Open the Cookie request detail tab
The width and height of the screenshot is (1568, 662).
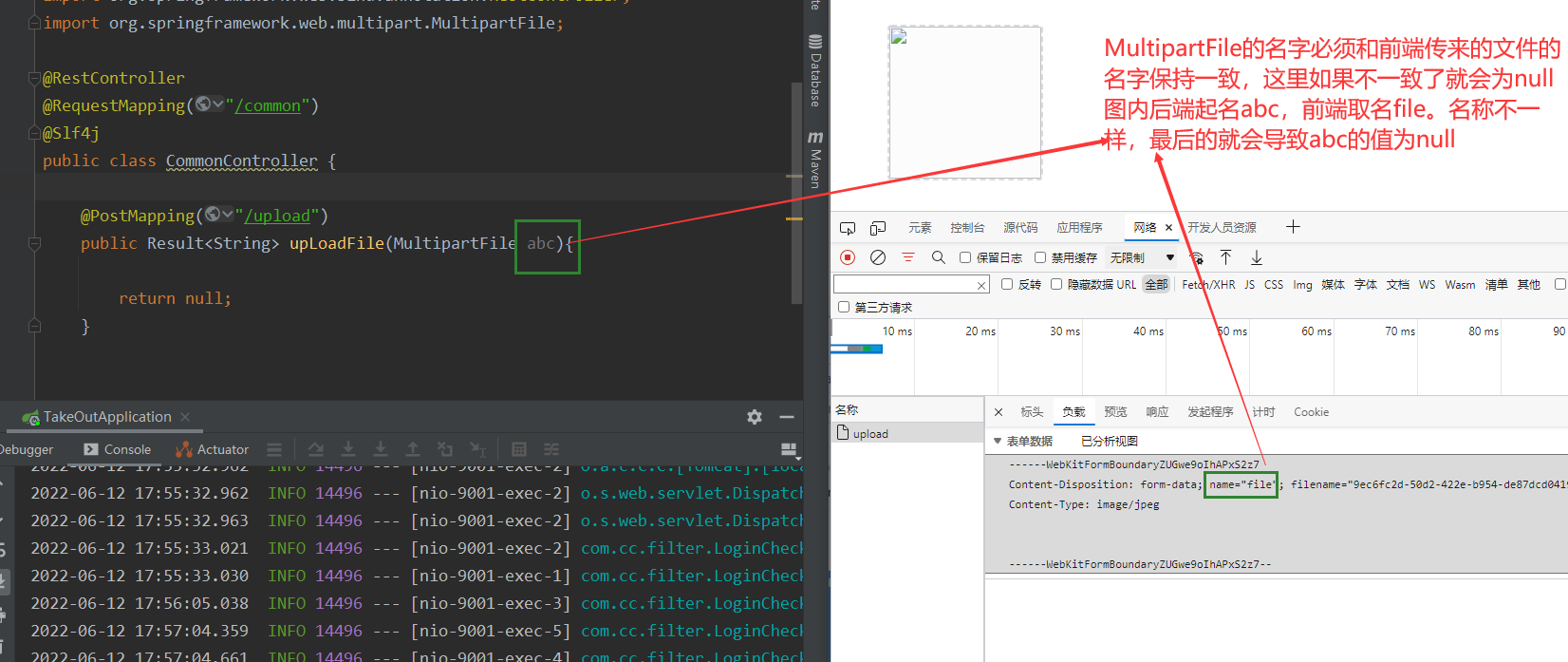[x=1311, y=412]
